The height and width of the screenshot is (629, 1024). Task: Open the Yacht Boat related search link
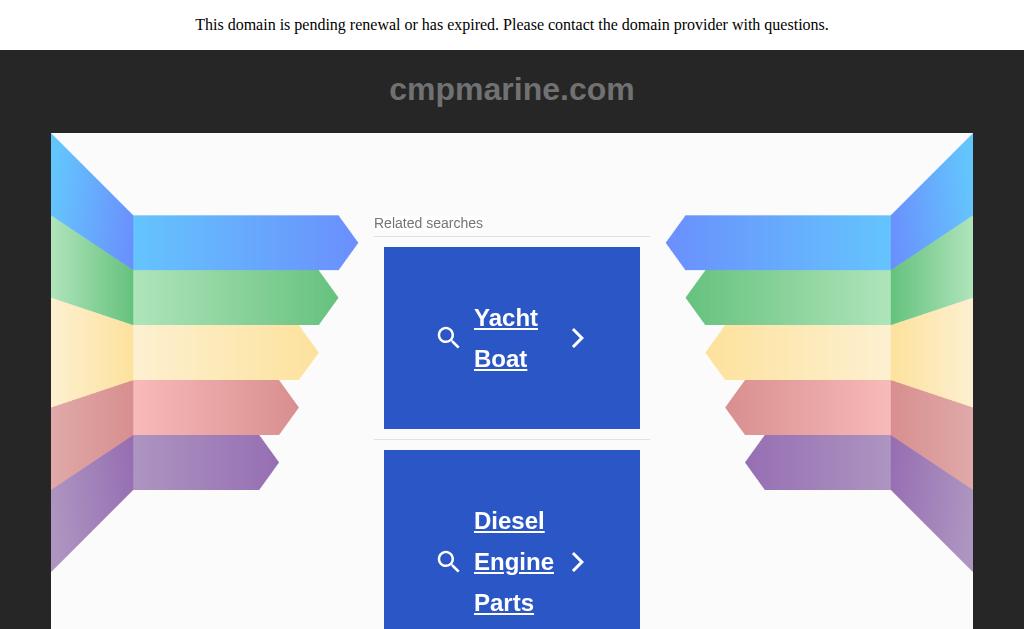(506, 338)
